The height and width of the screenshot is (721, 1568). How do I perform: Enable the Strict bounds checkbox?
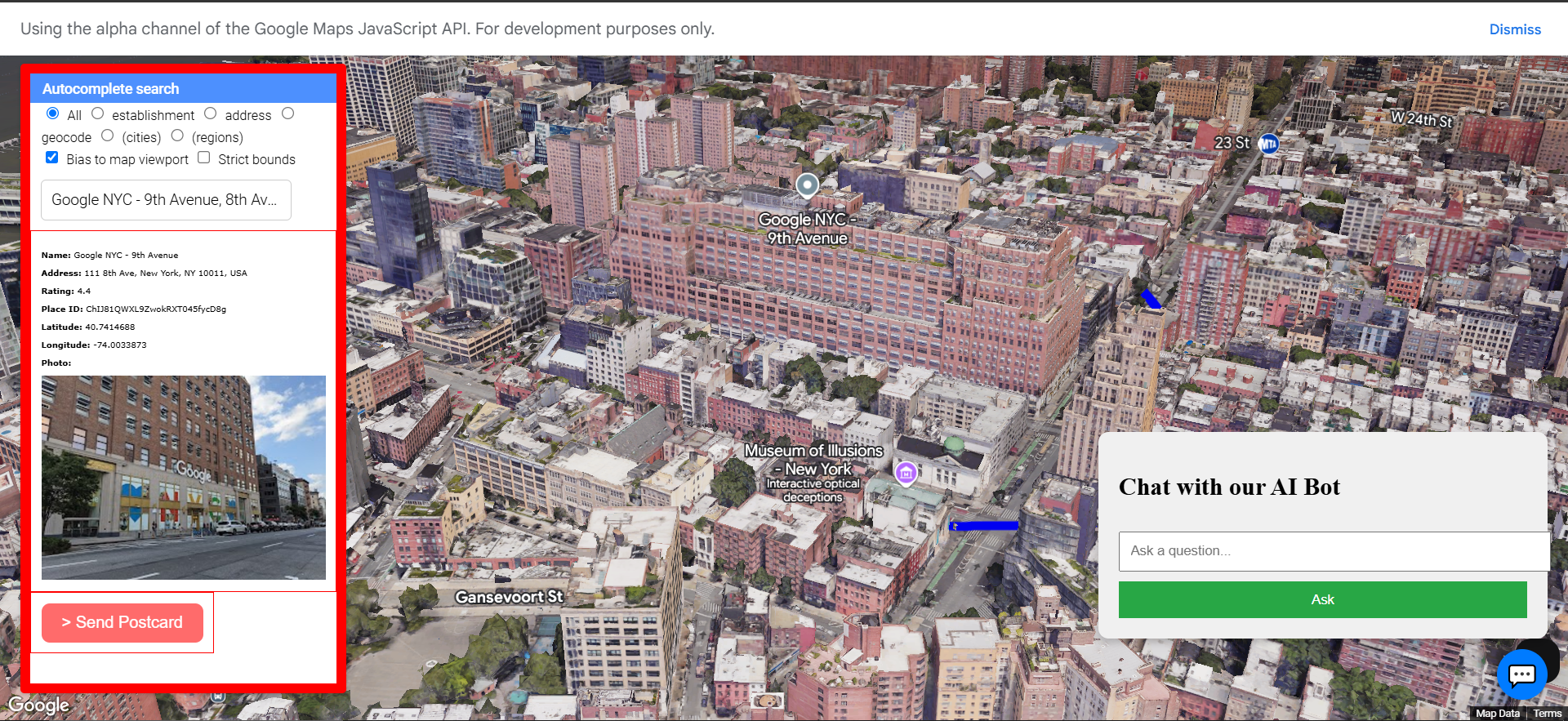(x=203, y=158)
